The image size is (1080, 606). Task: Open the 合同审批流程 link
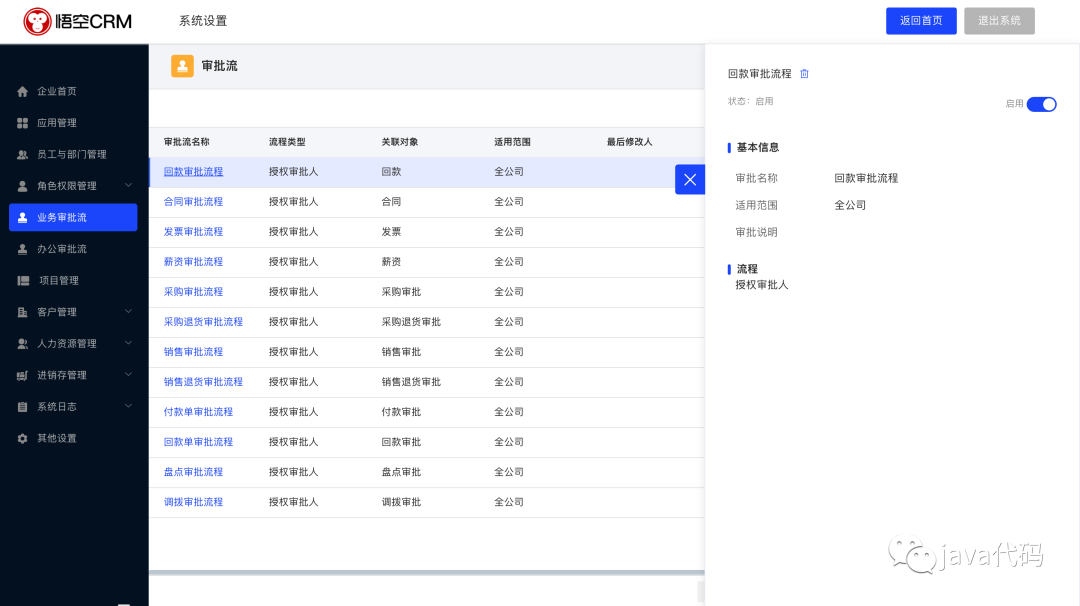click(x=193, y=202)
